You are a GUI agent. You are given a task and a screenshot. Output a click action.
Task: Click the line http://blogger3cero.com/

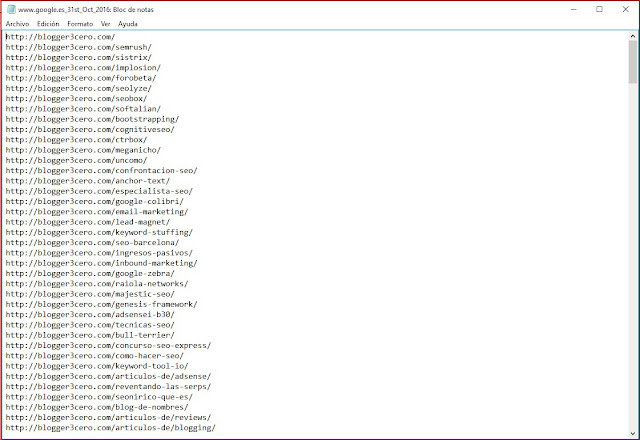pos(60,37)
